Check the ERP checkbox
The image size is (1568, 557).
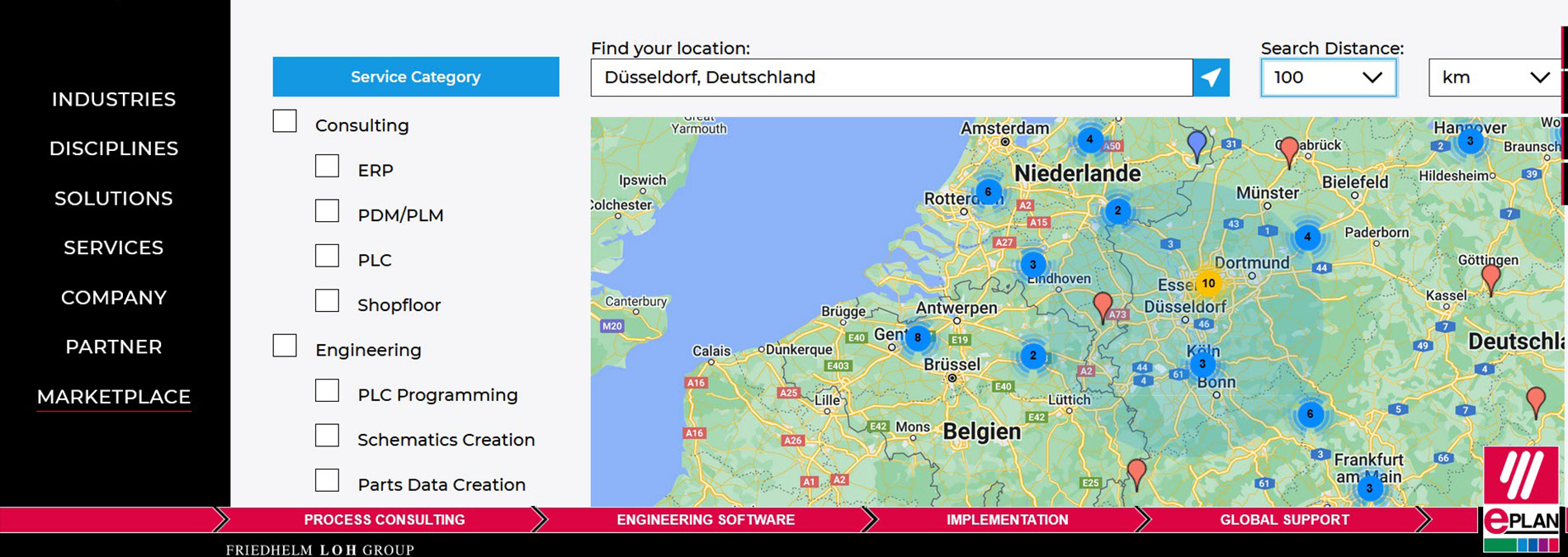pos(327,166)
